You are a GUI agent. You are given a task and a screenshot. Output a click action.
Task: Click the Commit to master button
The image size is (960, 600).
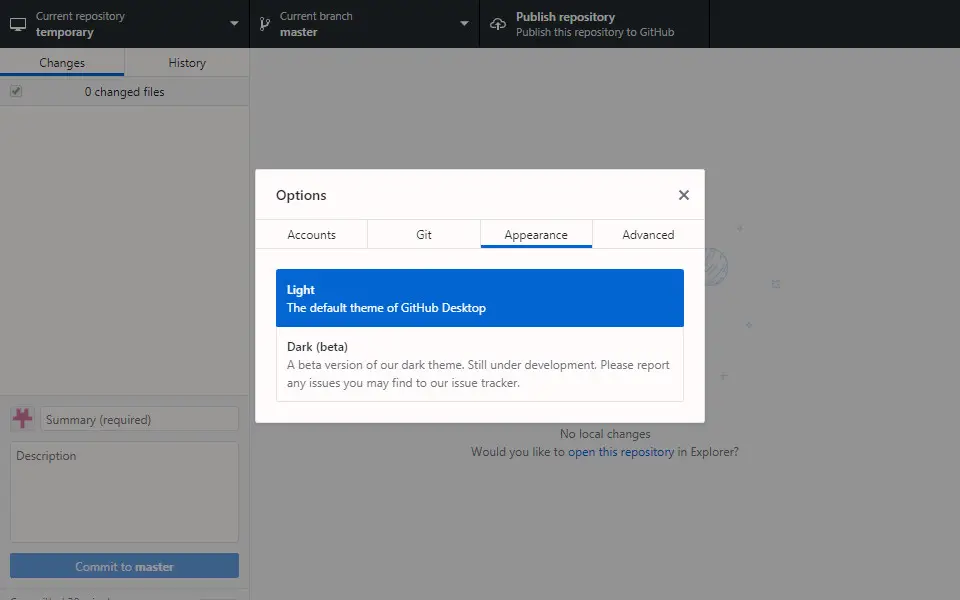pos(124,566)
